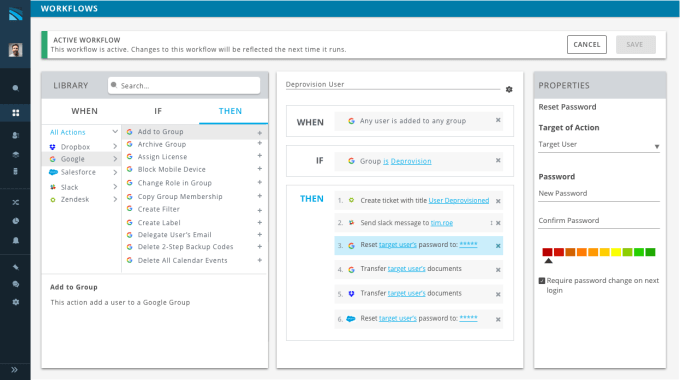This screenshot has height=380, width=680.
Task: Focus the library Search field
Action: pos(184,85)
